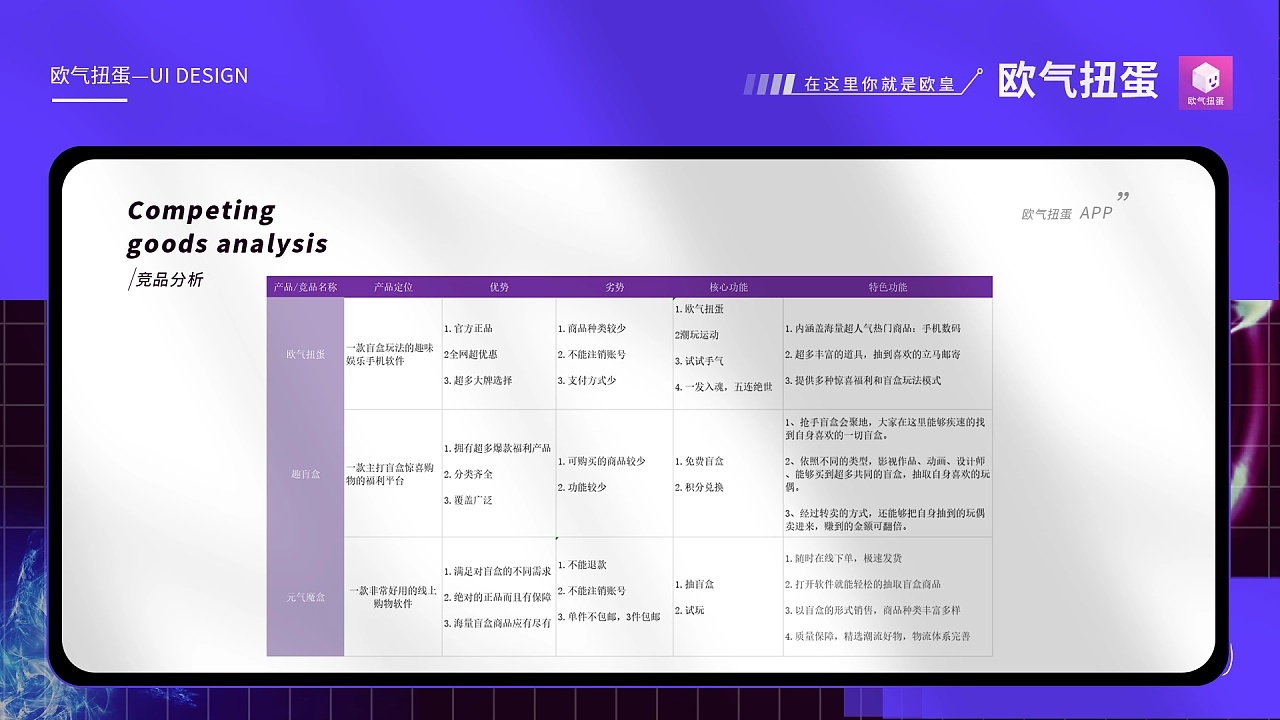Click feature '2.打开软件就能轻松的抽取盲盒商品'
This screenshot has width=1280, height=720.
(x=863, y=584)
